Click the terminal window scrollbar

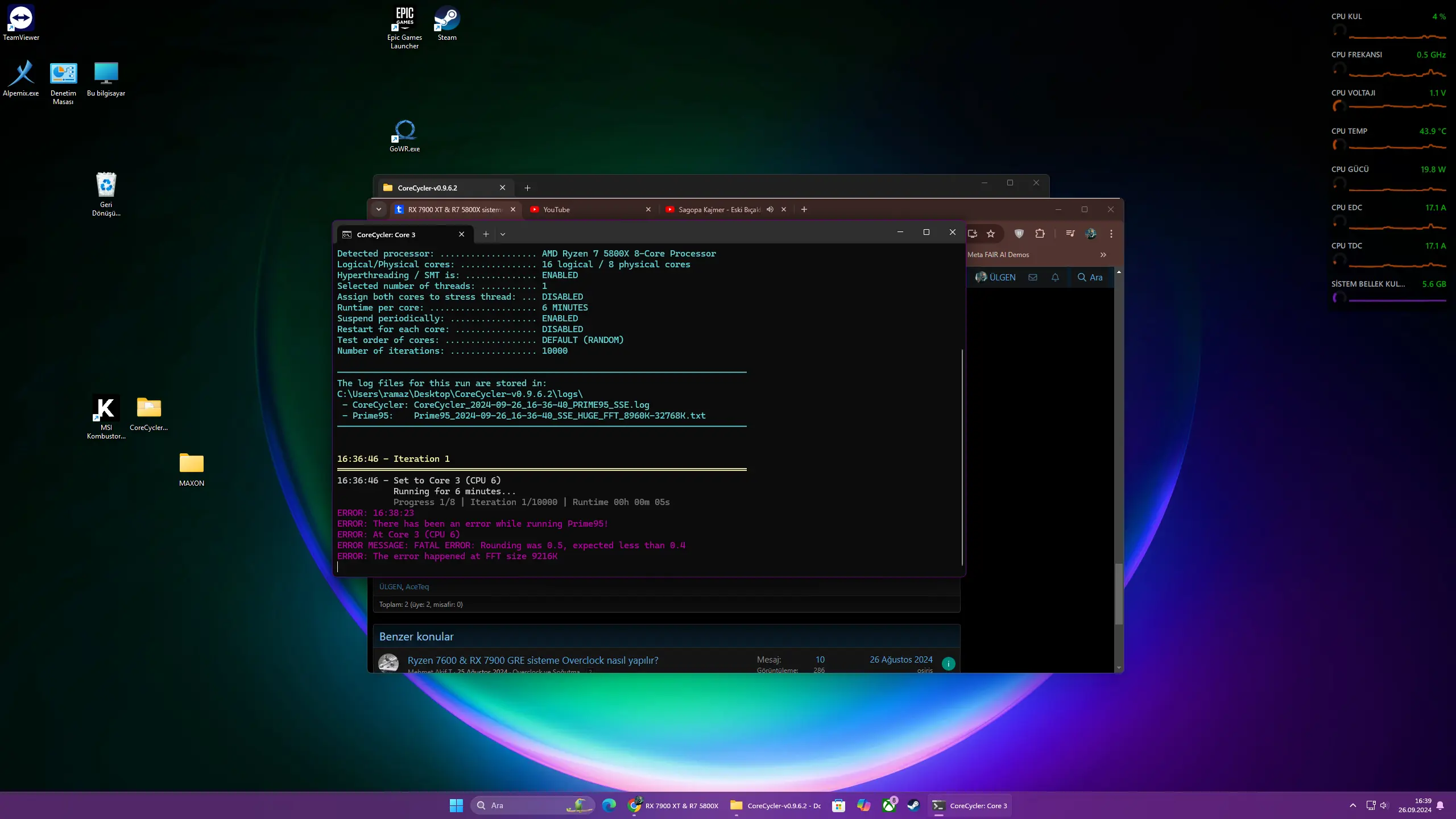tap(962, 457)
